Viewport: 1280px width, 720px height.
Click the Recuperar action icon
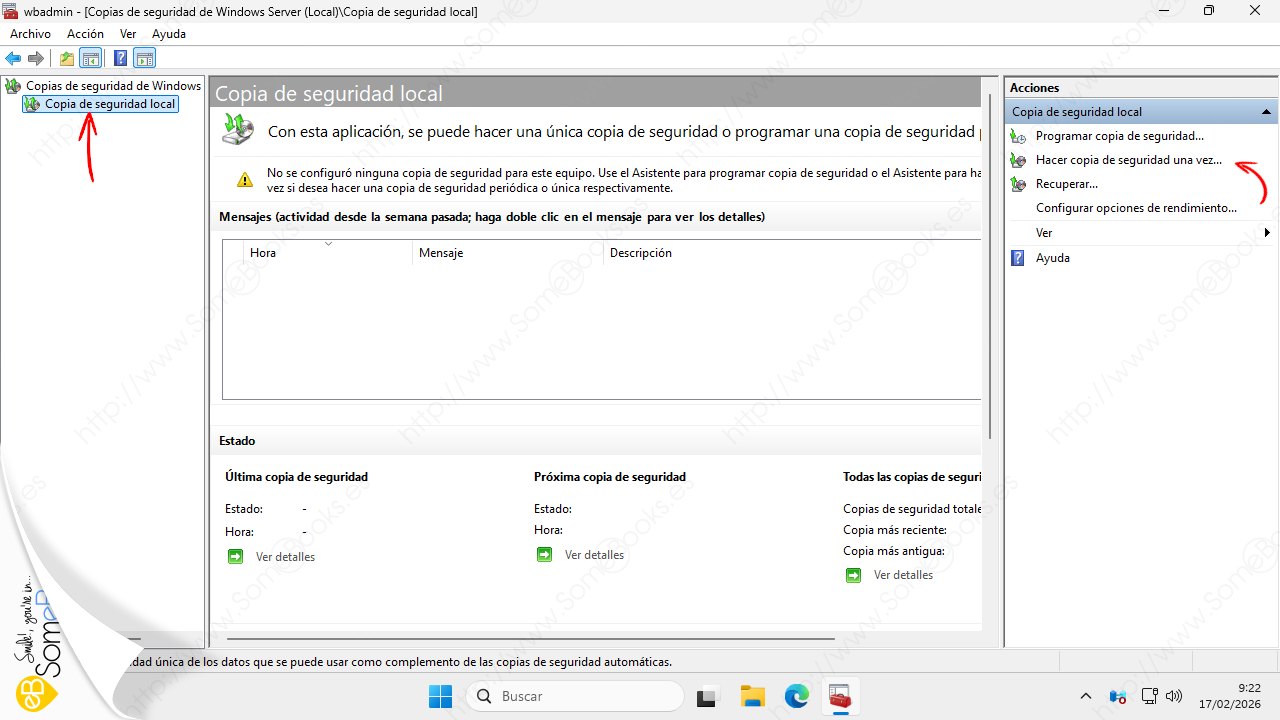pyautogui.click(x=1018, y=184)
